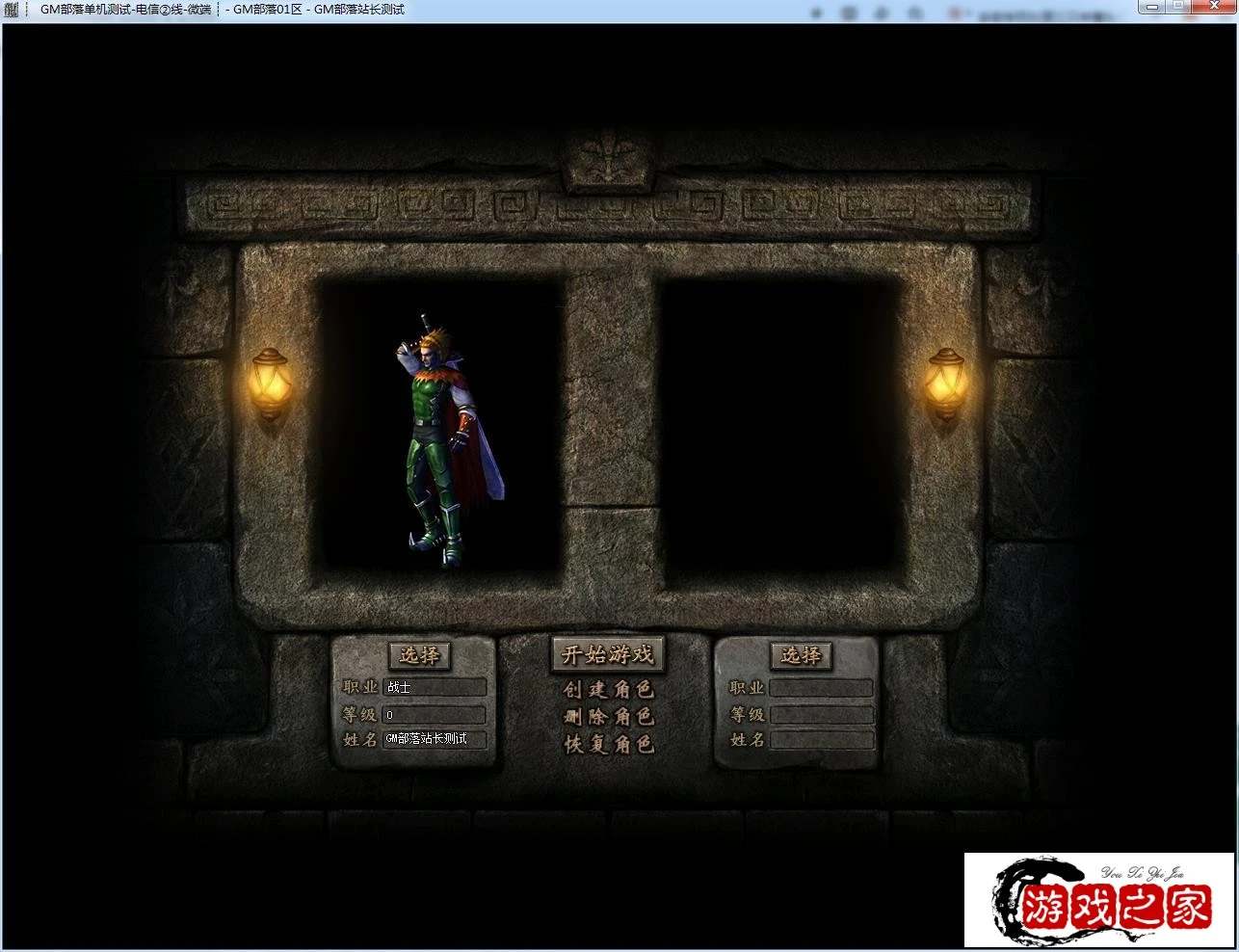Click the empty 职业 field in the right panel
1239x952 pixels.
coord(821,688)
